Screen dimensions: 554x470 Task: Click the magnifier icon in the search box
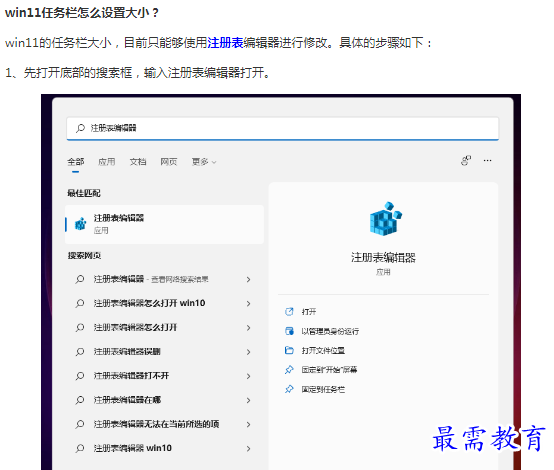click(81, 128)
